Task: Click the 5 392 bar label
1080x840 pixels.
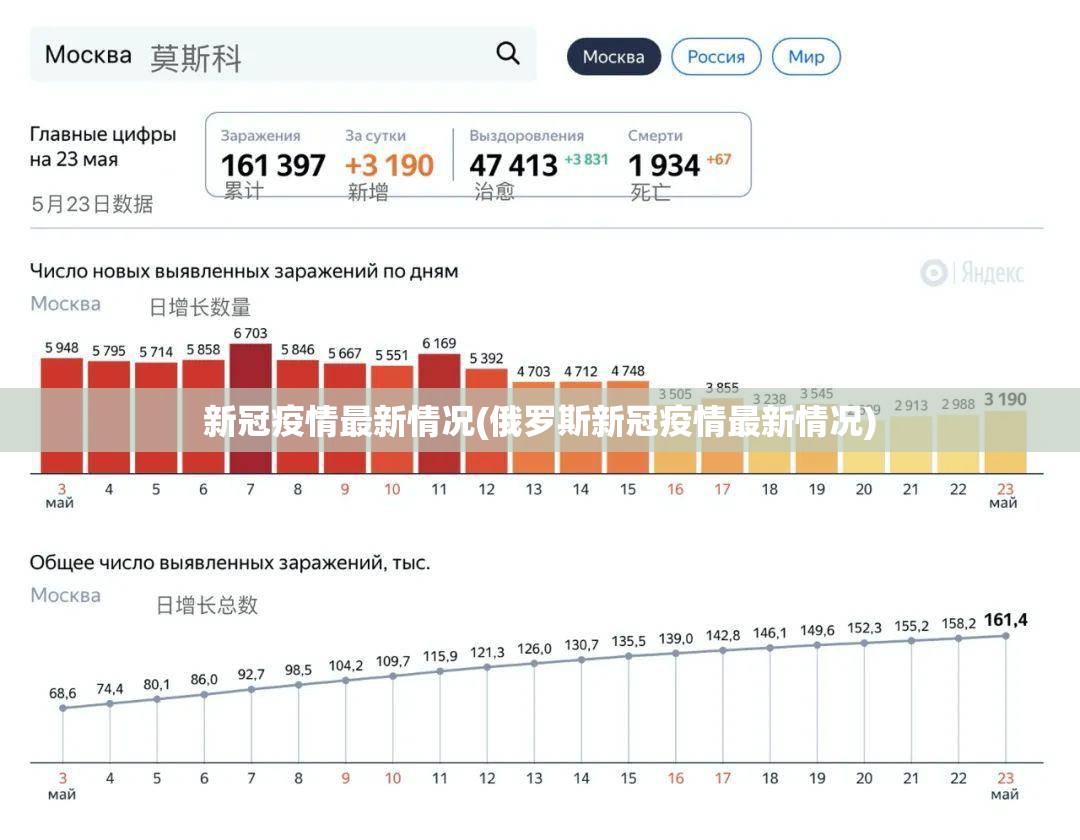Action: tap(486, 358)
